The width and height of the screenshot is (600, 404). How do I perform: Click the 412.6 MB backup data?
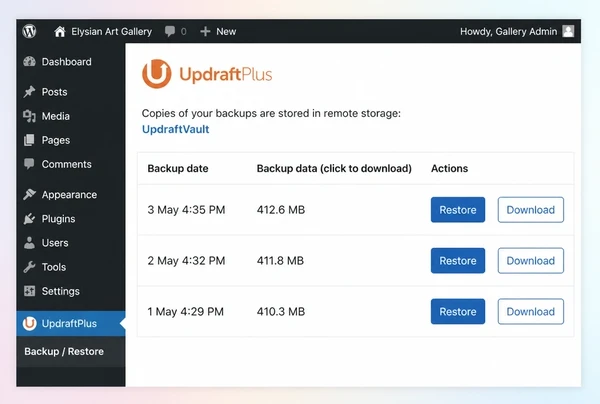point(280,210)
